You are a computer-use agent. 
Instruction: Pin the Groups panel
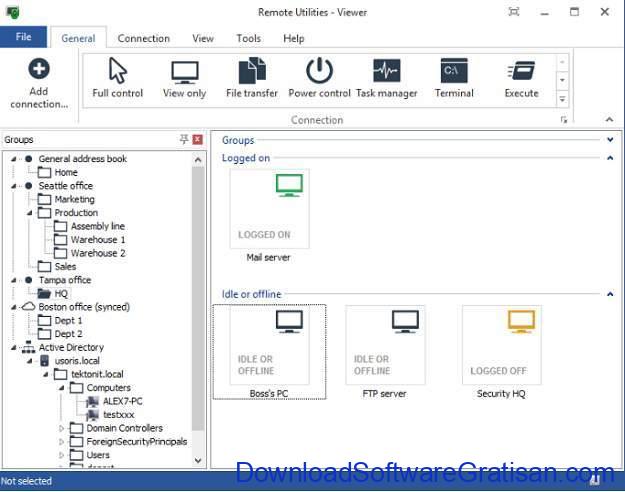tap(184, 139)
